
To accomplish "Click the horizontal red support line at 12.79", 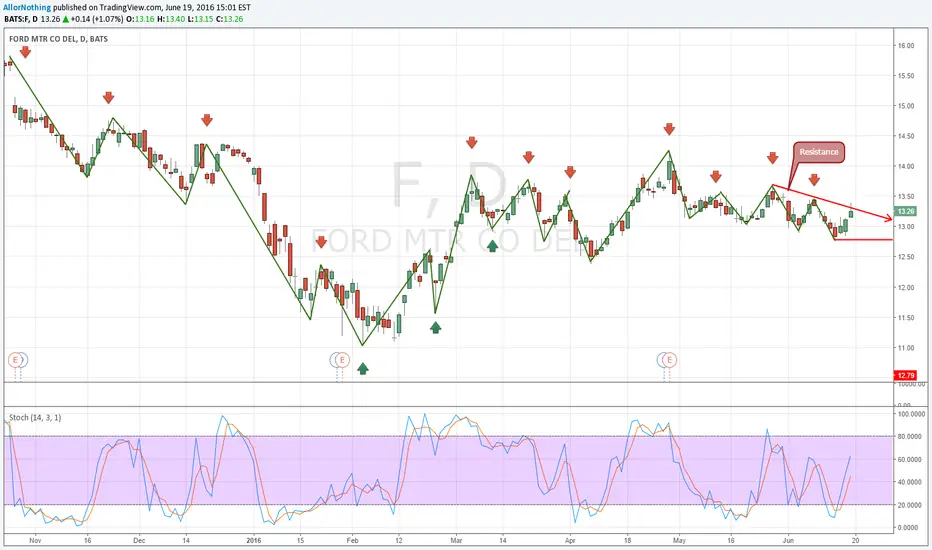I will (x=864, y=240).
